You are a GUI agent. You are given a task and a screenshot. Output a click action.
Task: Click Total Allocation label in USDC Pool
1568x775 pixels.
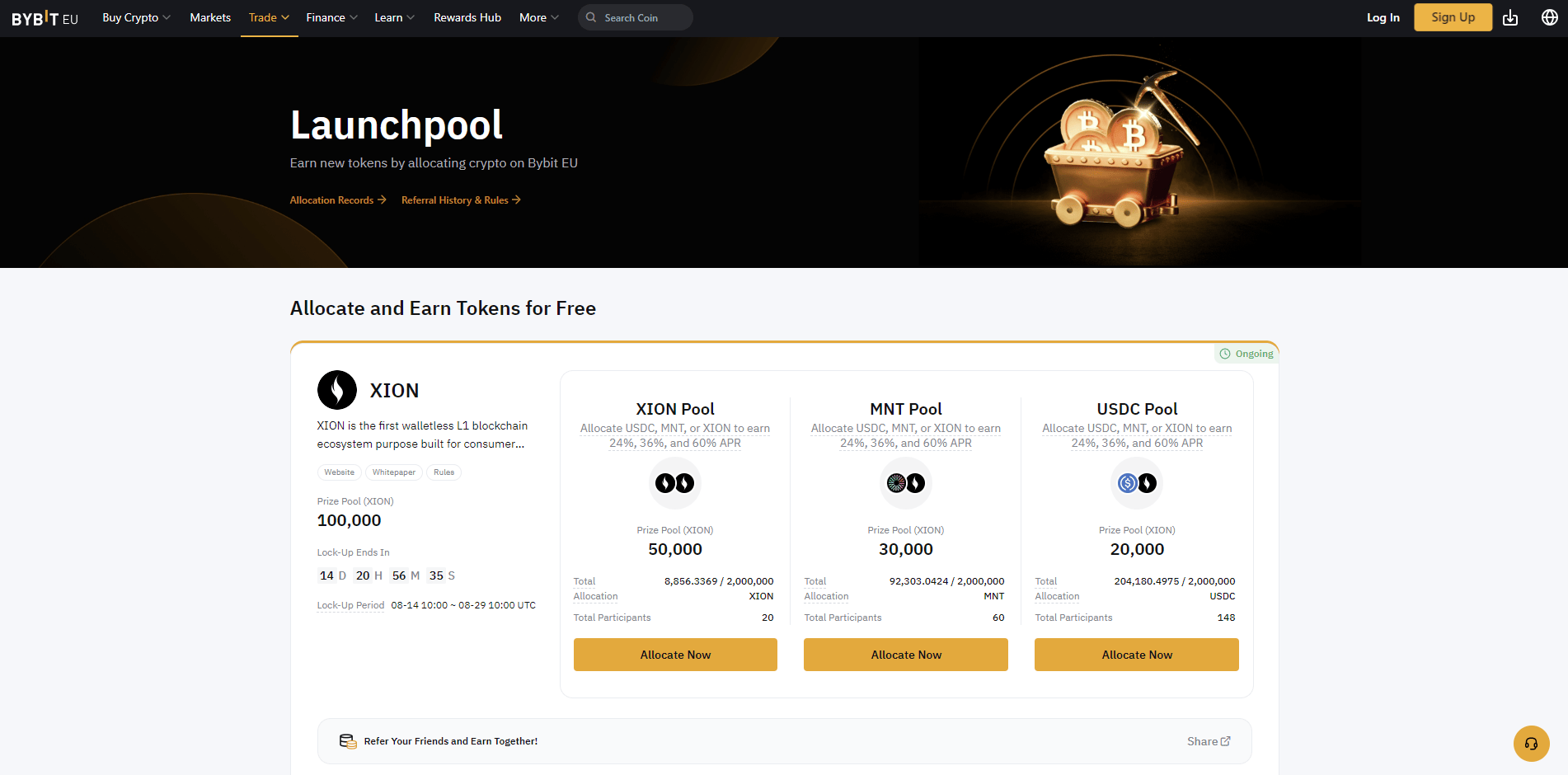coord(1057,589)
